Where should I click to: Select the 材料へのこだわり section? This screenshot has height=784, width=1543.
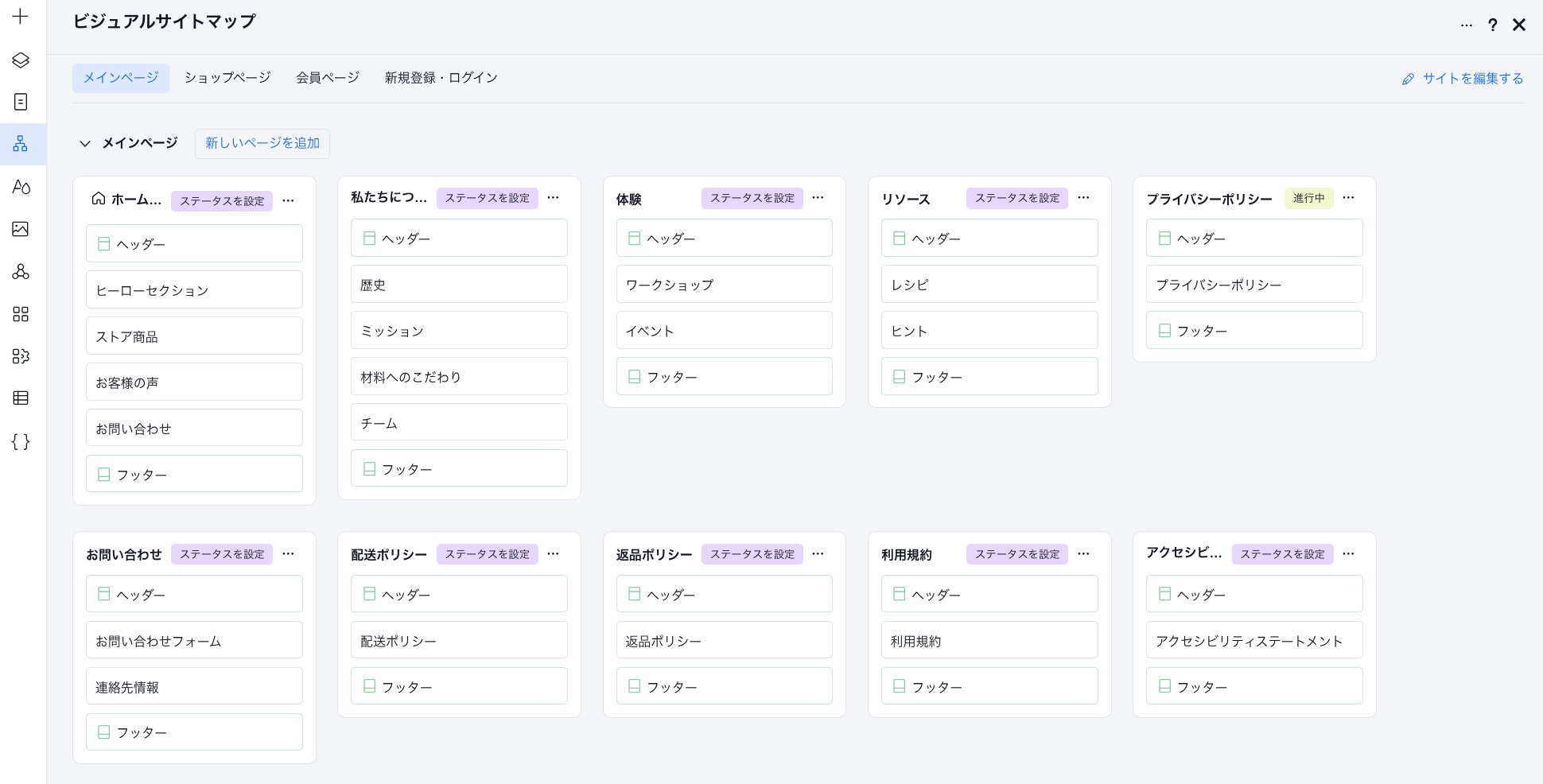(459, 376)
